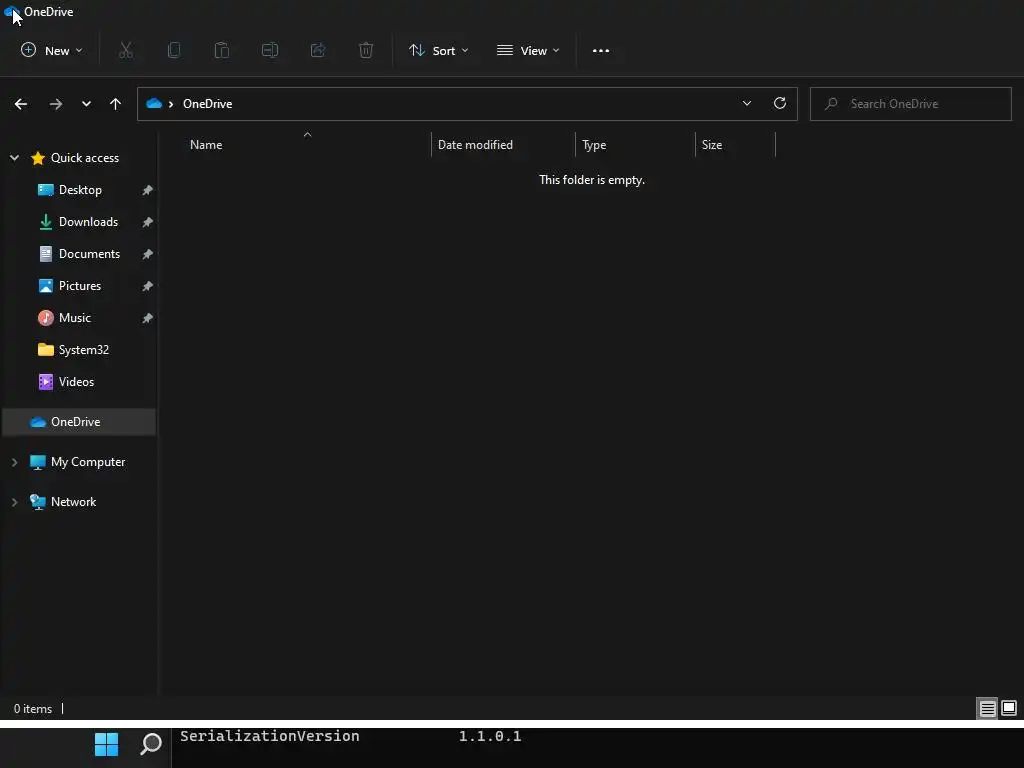Select Downloads in Quick access
1024x768 pixels.
(88, 222)
